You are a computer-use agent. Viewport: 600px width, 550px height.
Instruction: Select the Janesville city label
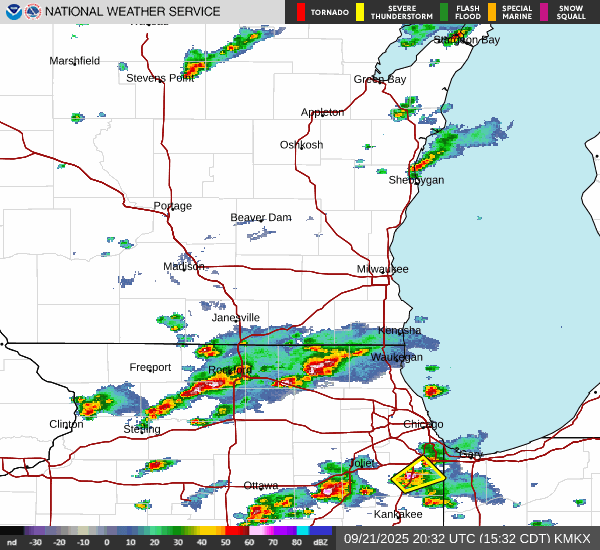235,318
